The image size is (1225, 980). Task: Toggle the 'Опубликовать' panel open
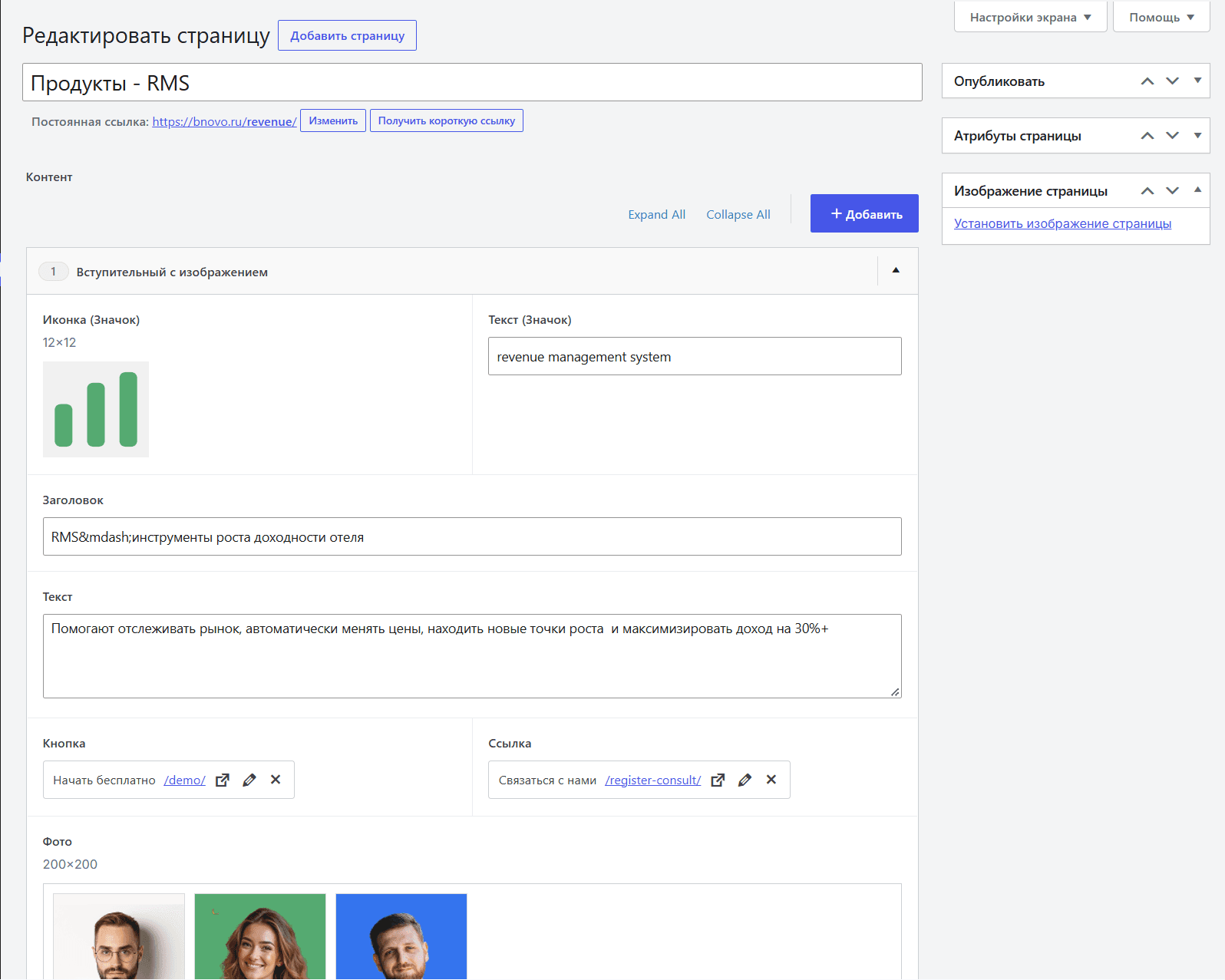click(1197, 81)
